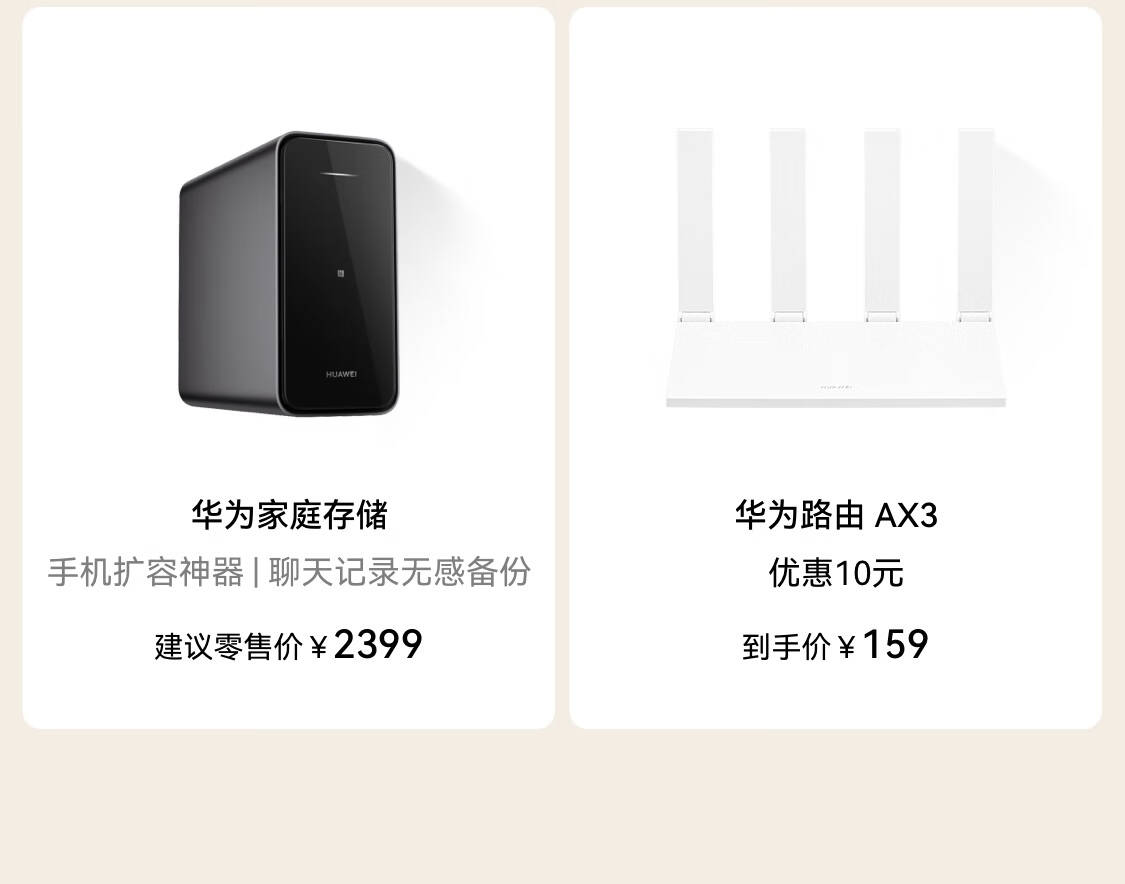Screen dimensions: 1125x884
Task: Click the dark gray side panel of storage device
Action: pos(228,287)
